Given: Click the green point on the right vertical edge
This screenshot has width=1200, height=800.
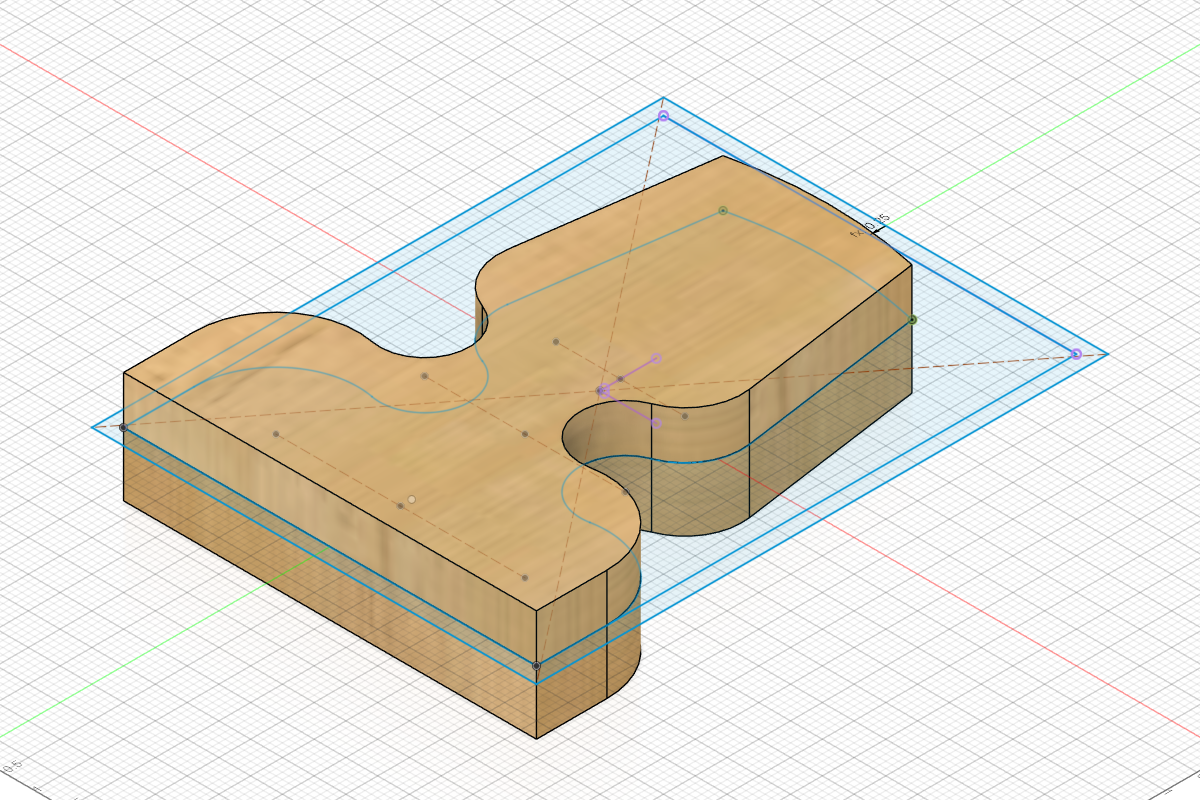Looking at the screenshot, I should [x=913, y=320].
